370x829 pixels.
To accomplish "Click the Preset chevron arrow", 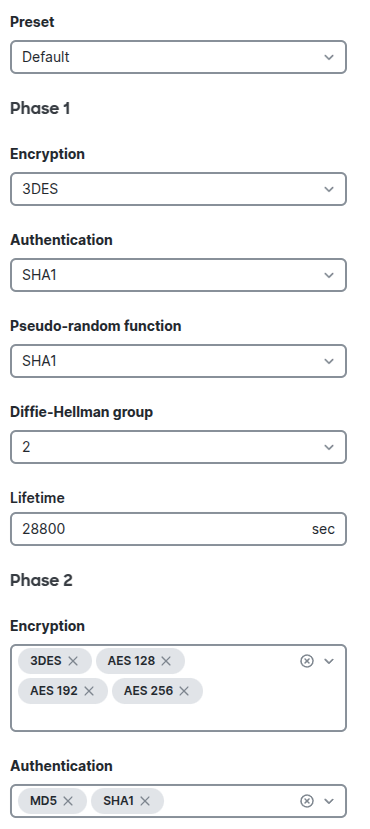I will point(329,57).
